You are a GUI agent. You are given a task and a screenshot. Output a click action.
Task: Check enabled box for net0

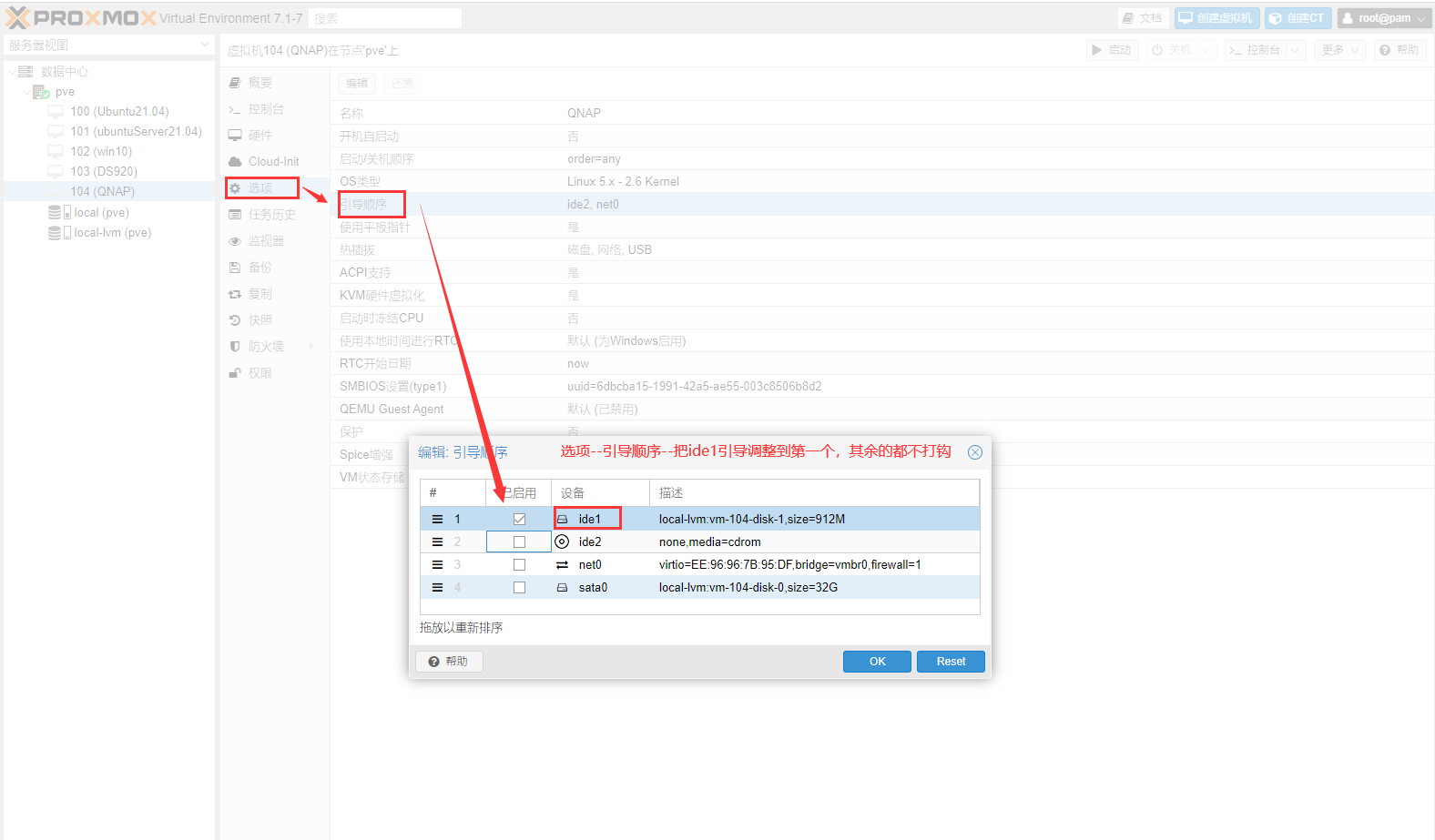[x=519, y=564]
